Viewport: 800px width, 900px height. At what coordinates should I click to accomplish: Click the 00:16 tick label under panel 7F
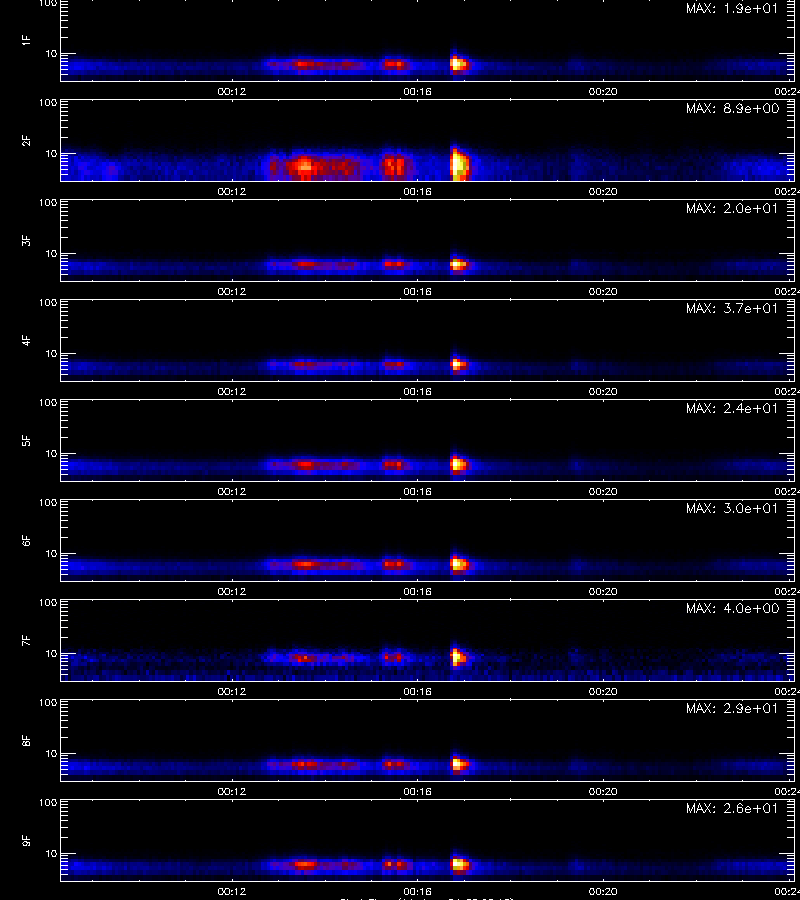417,692
